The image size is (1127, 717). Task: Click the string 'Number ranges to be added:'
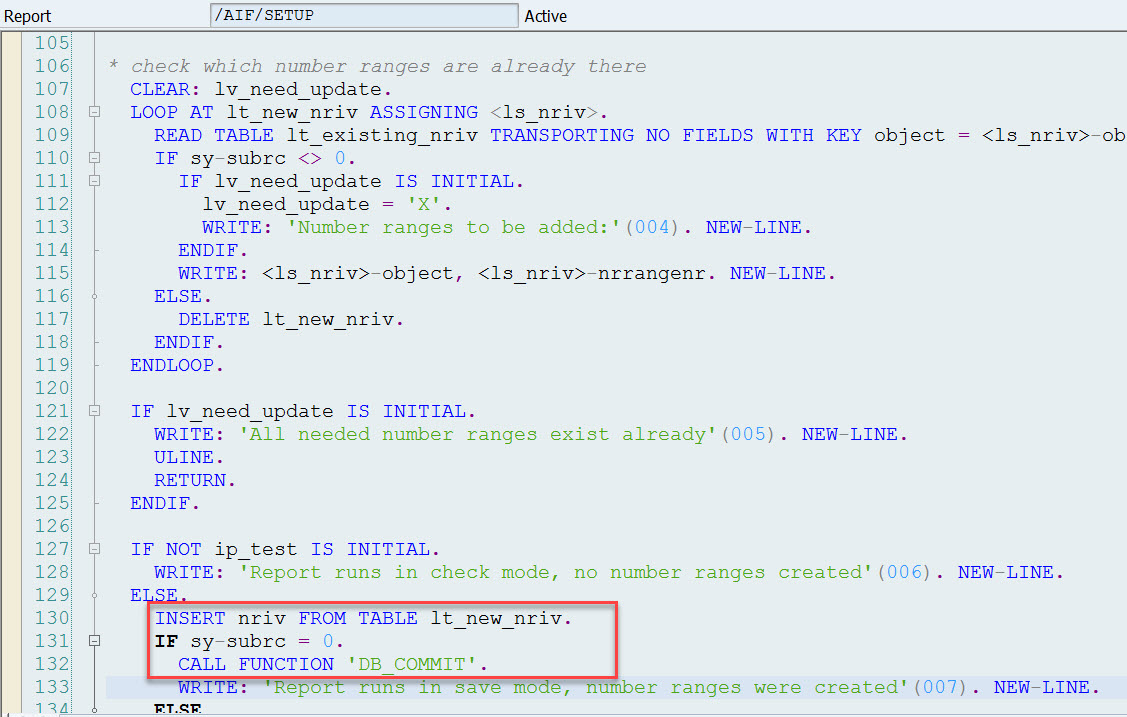coord(454,227)
